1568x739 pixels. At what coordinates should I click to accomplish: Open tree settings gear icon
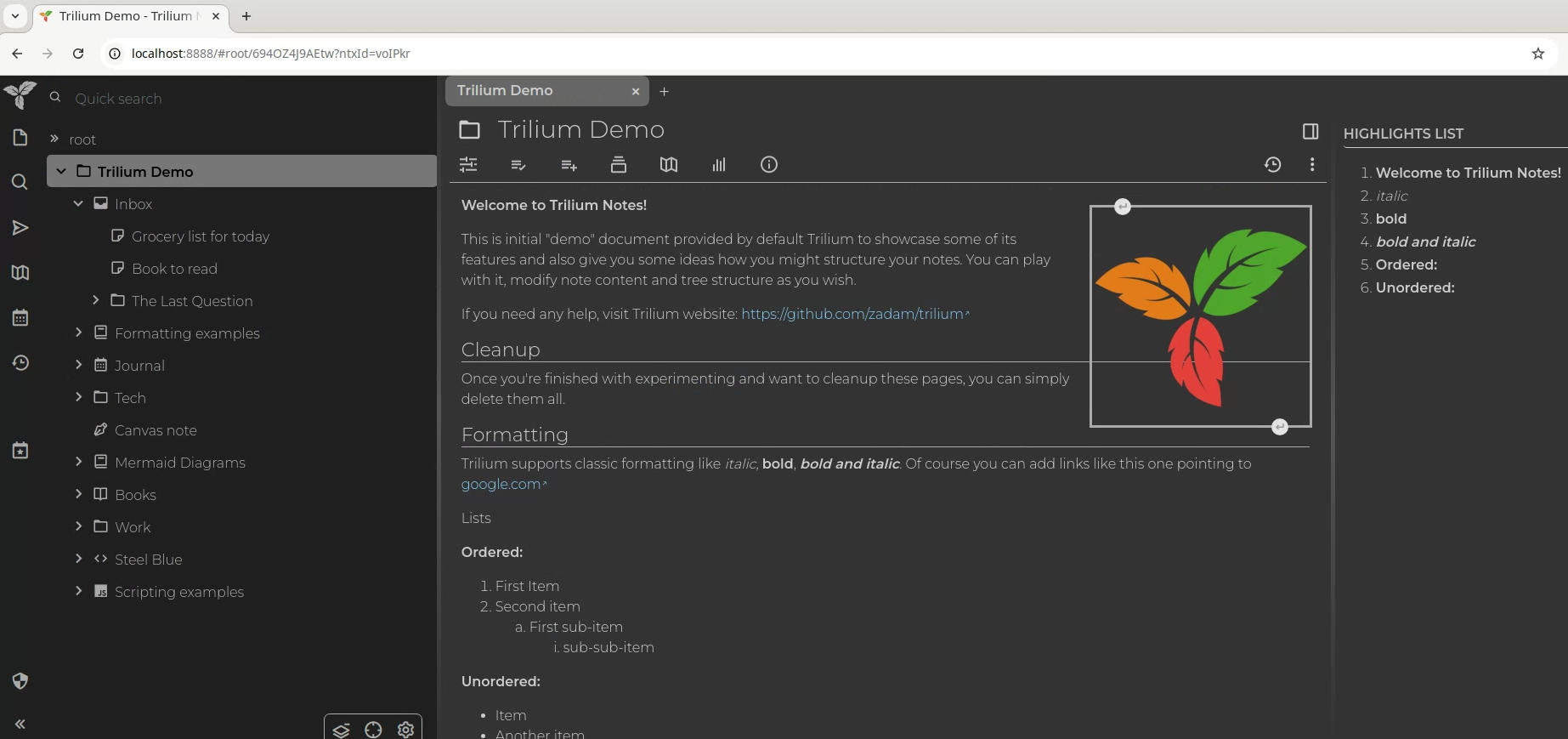point(405,730)
